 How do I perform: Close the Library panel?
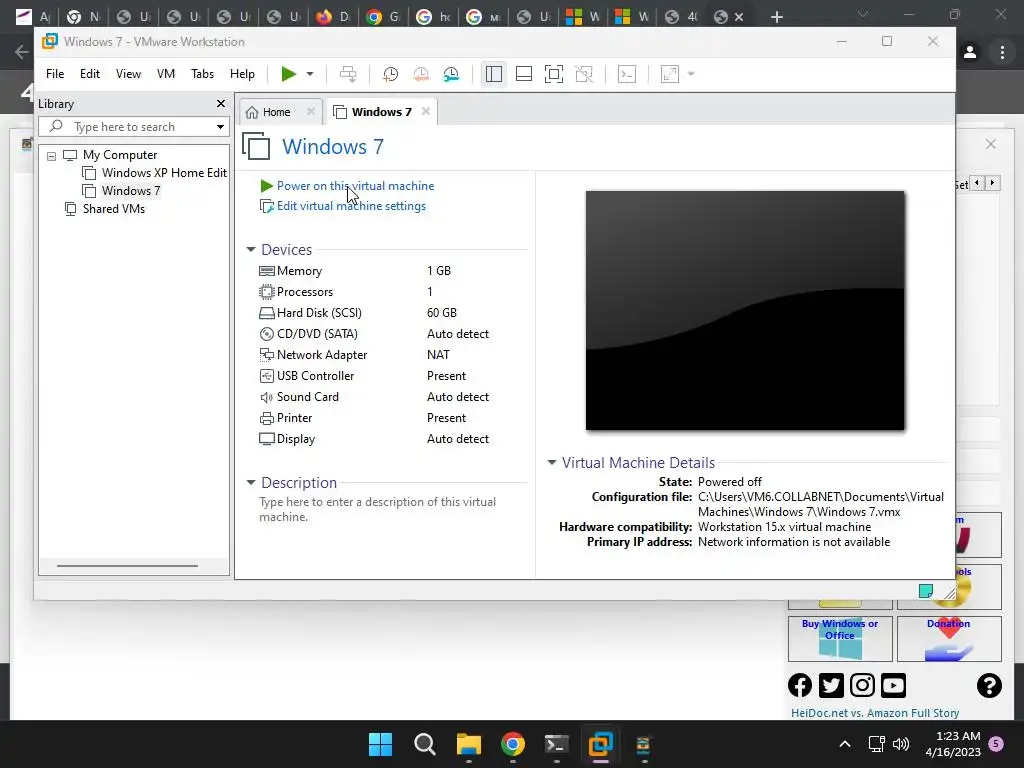point(221,104)
